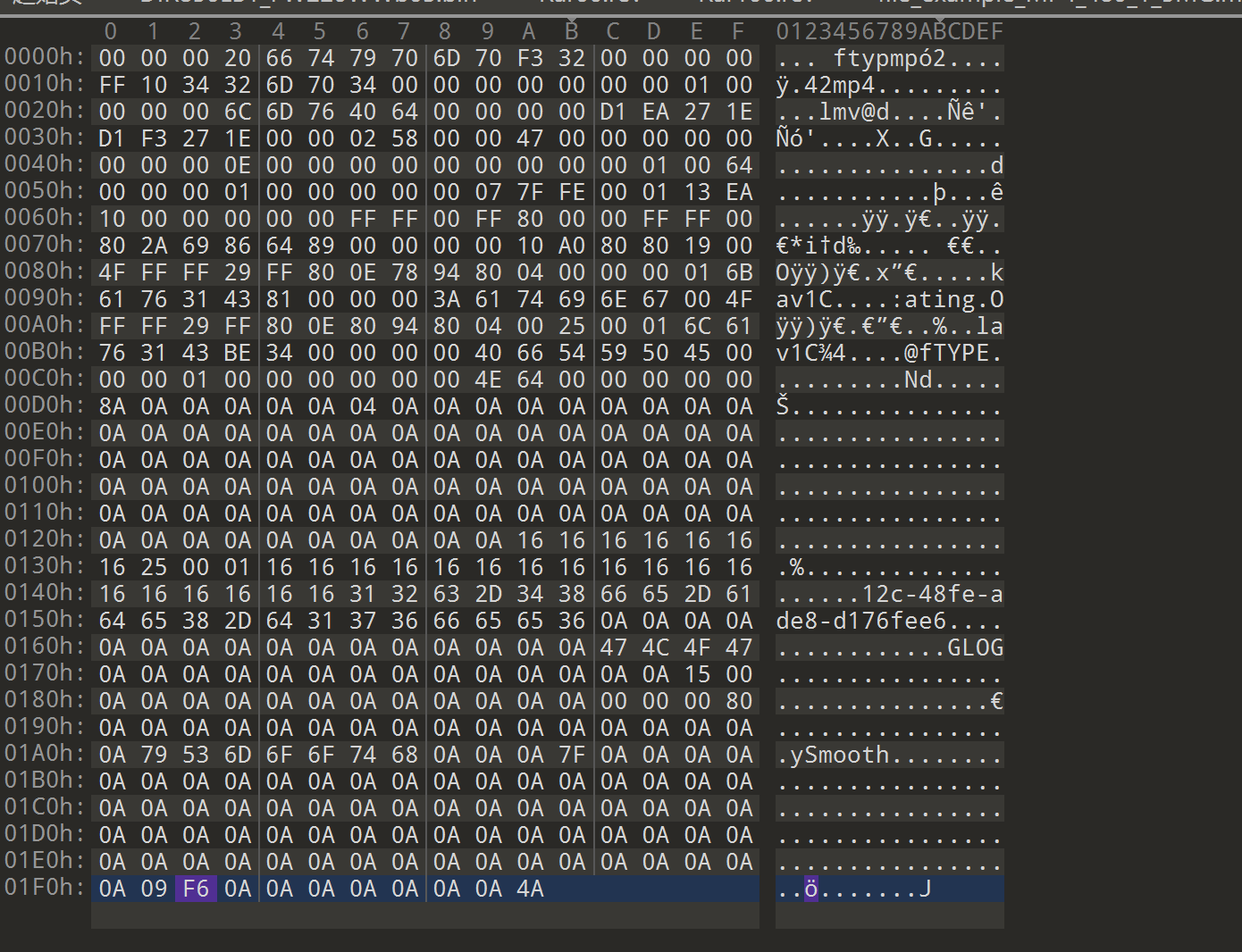
Task: Select byte 58 in row 0030h
Action: click(405, 138)
